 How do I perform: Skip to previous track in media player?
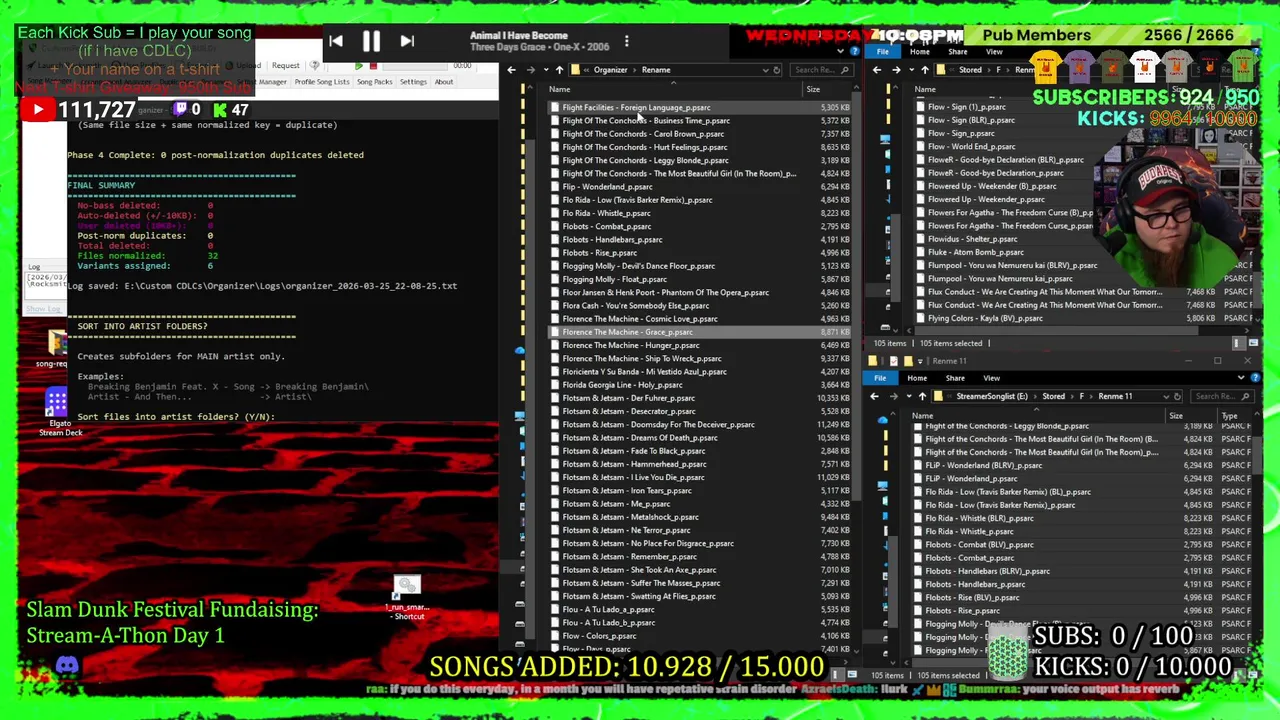coord(336,41)
